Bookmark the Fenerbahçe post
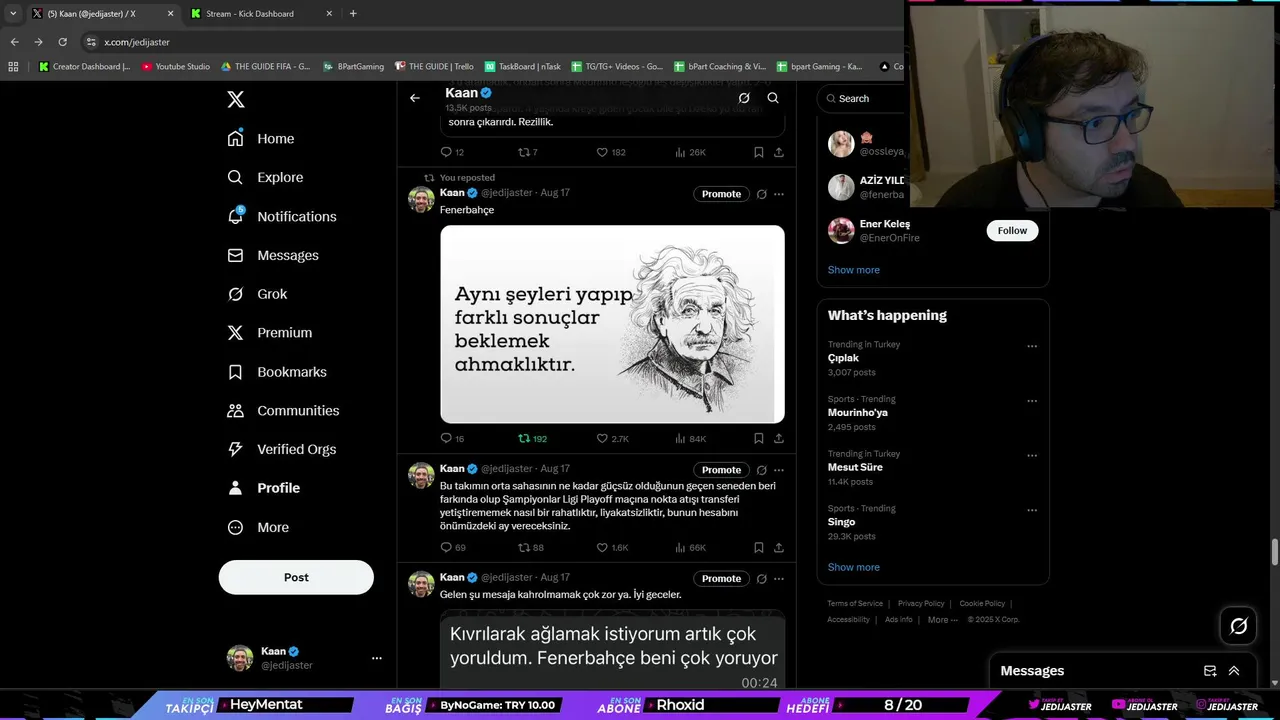This screenshot has height=720, width=1280. (759, 439)
